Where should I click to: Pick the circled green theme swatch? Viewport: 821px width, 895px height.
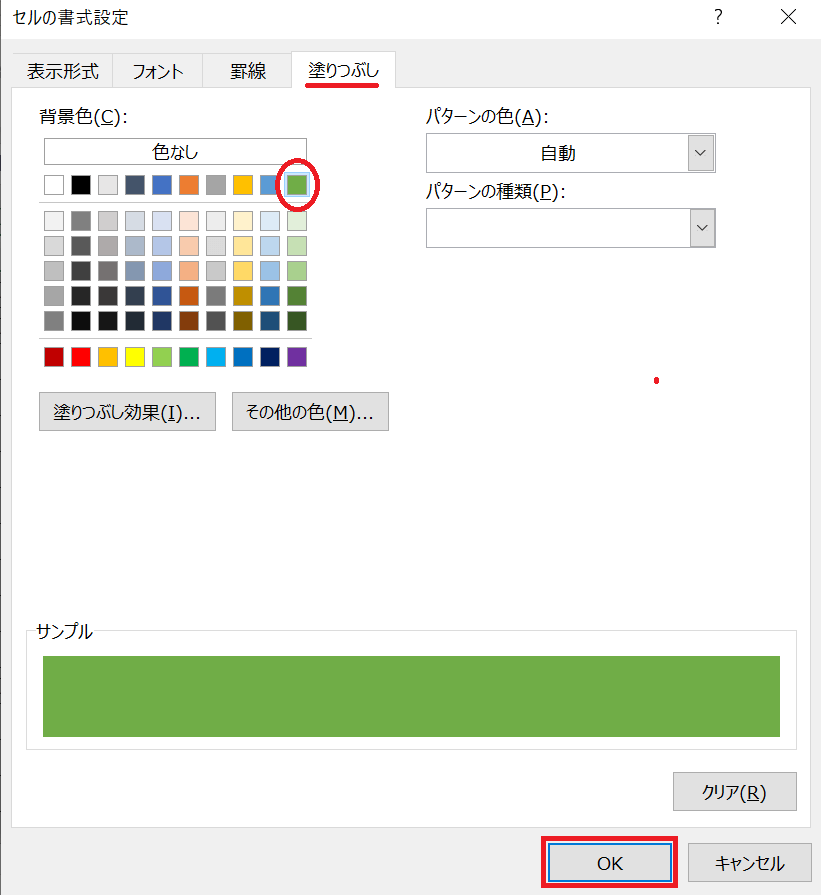pos(296,185)
